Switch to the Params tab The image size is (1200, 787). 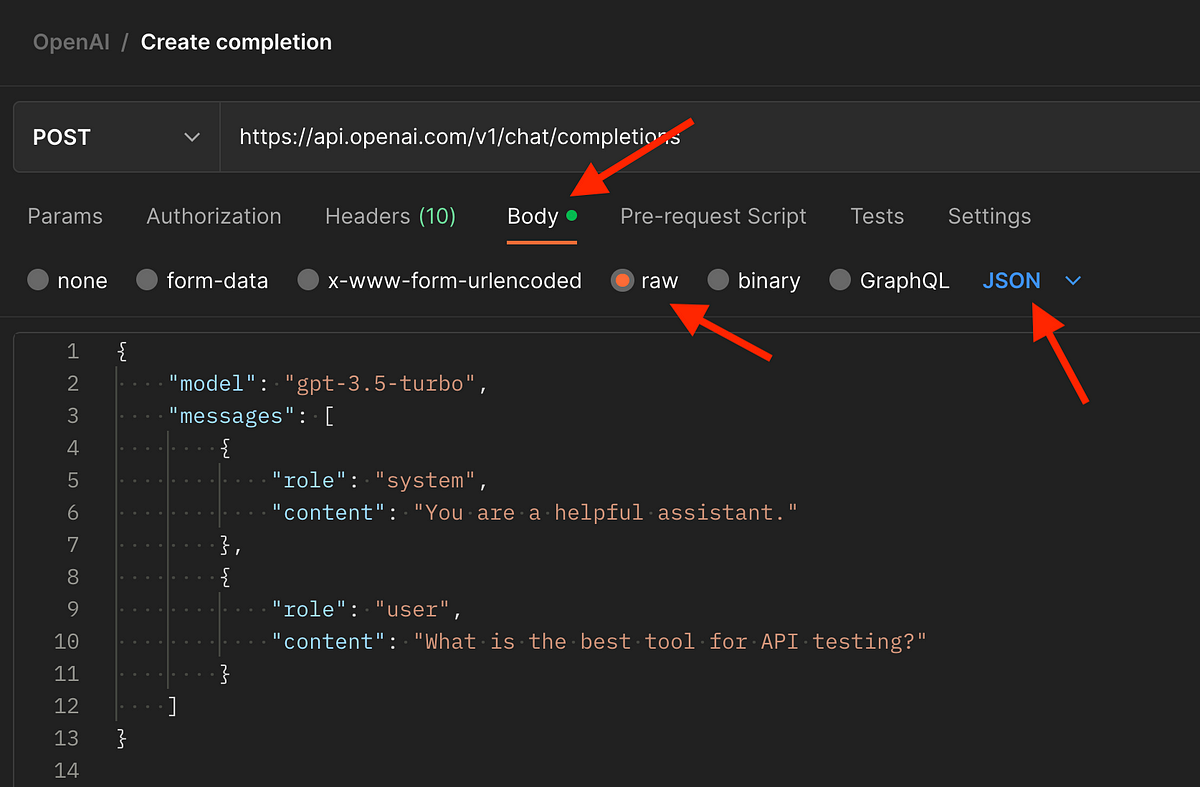click(65, 216)
